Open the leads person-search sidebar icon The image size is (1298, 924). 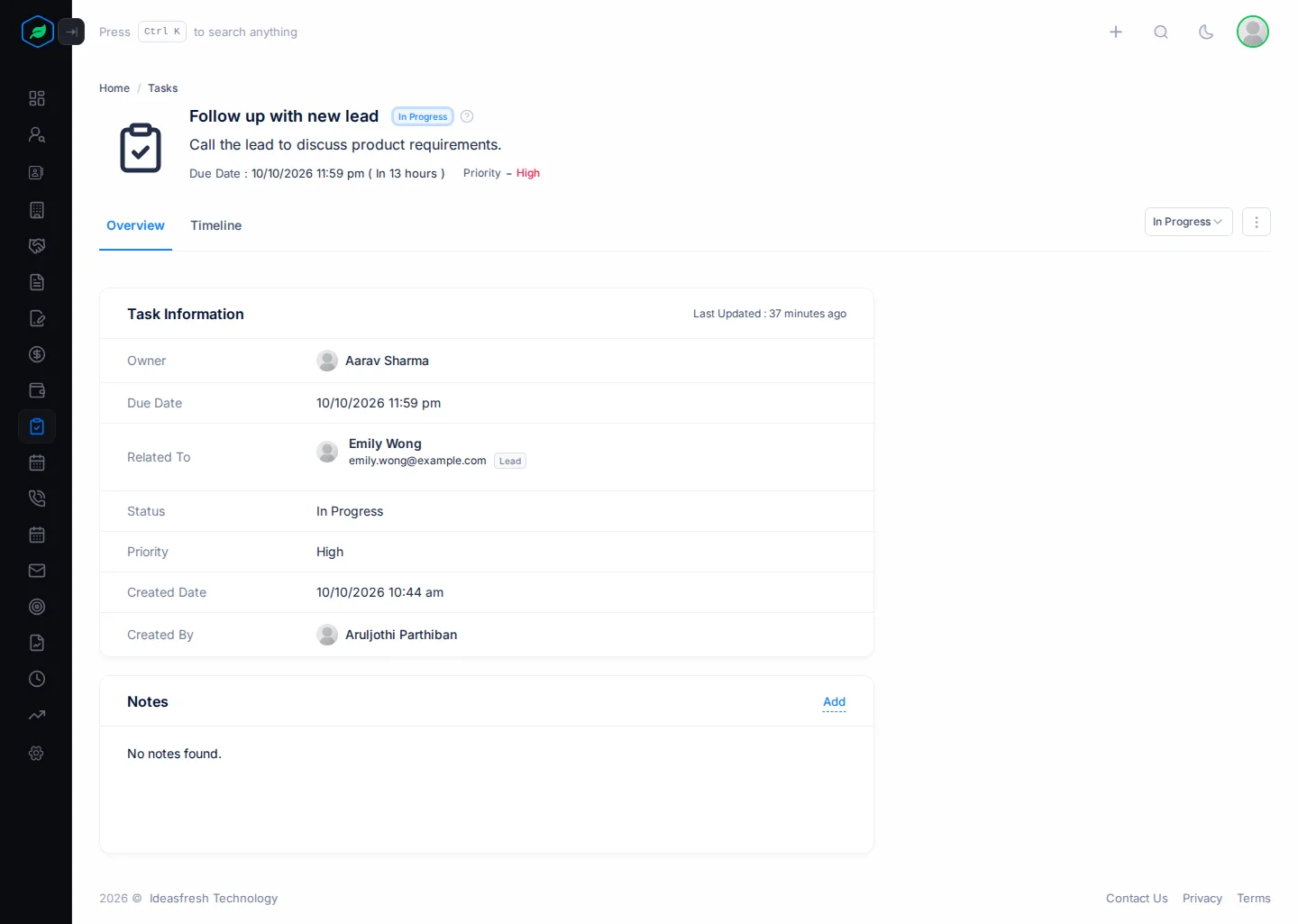tap(37, 134)
